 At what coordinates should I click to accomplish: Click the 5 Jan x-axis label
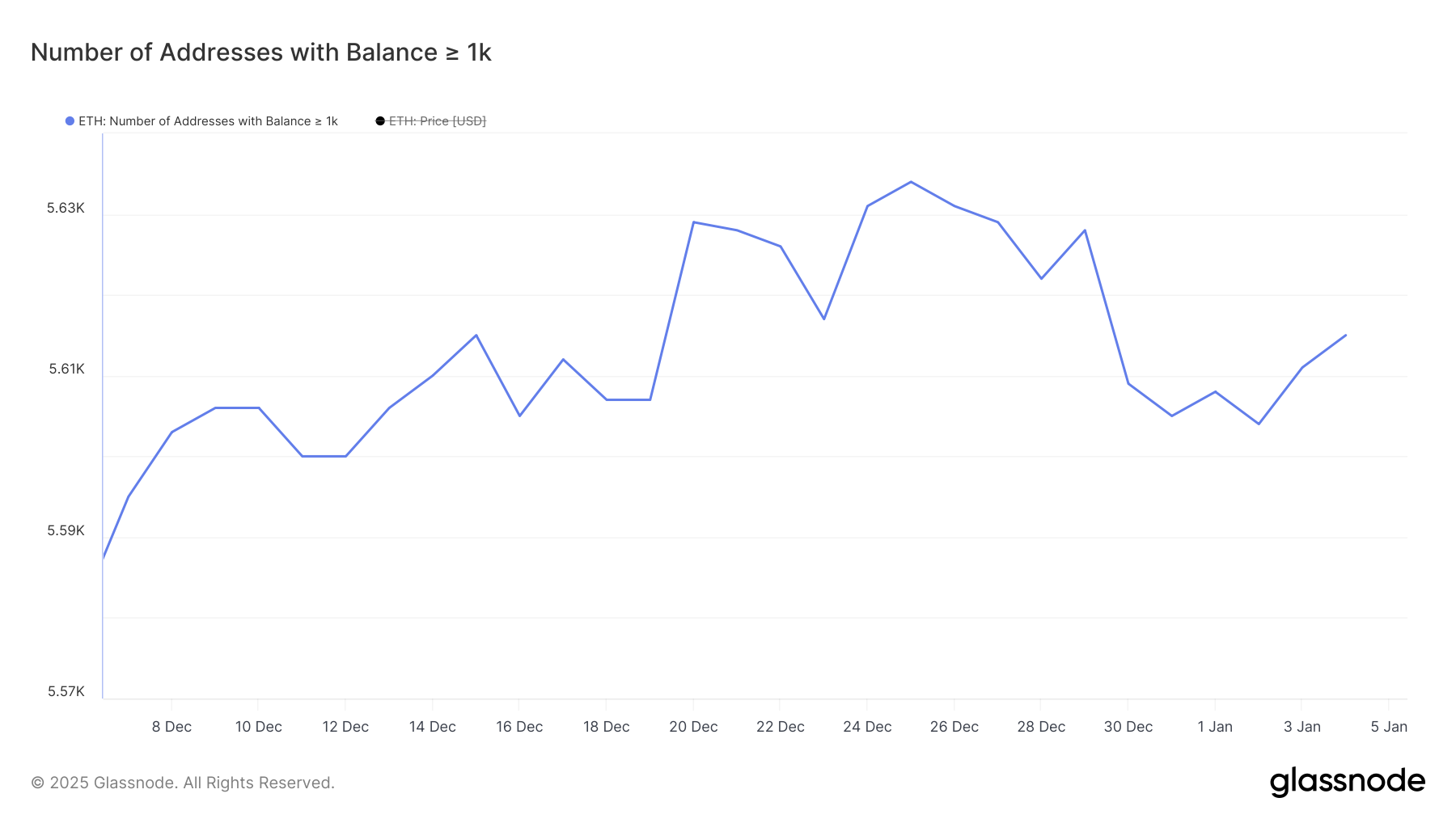tap(1388, 727)
